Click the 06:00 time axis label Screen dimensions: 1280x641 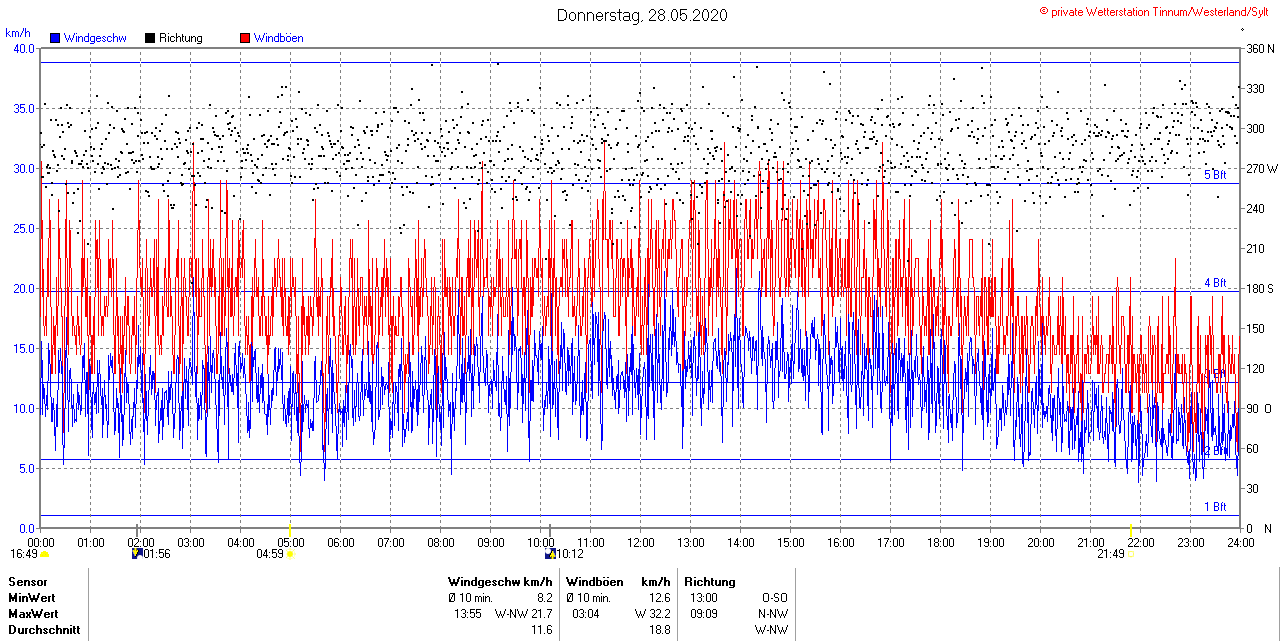pyautogui.click(x=341, y=543)
